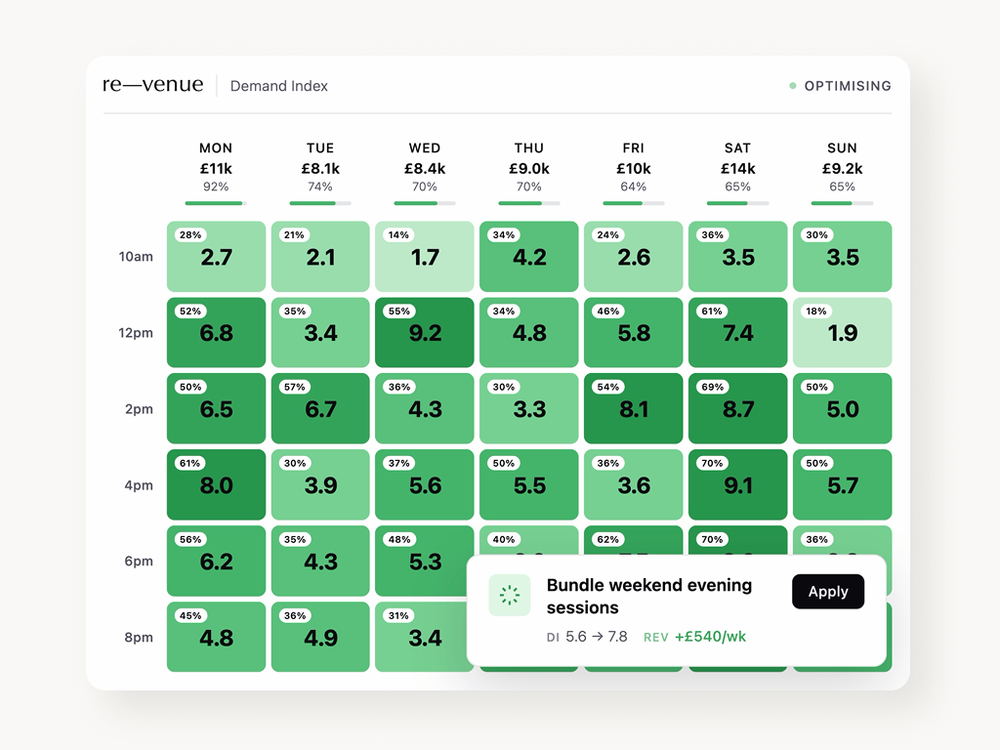Select the 10am row label

coord(136,256)
